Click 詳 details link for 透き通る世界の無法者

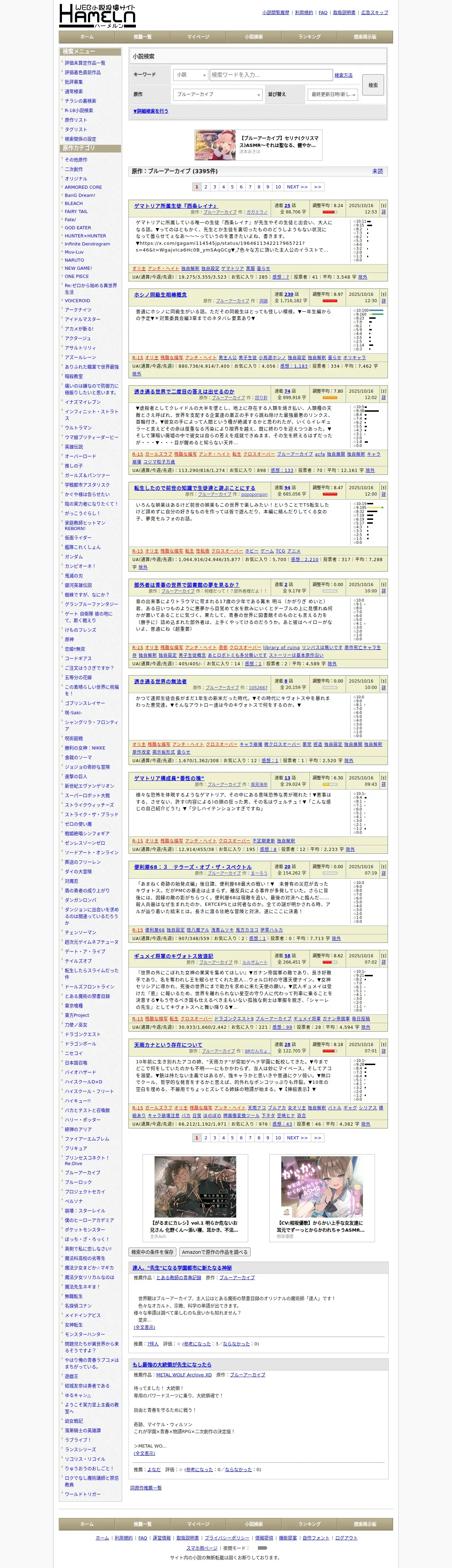click(383, 687)
